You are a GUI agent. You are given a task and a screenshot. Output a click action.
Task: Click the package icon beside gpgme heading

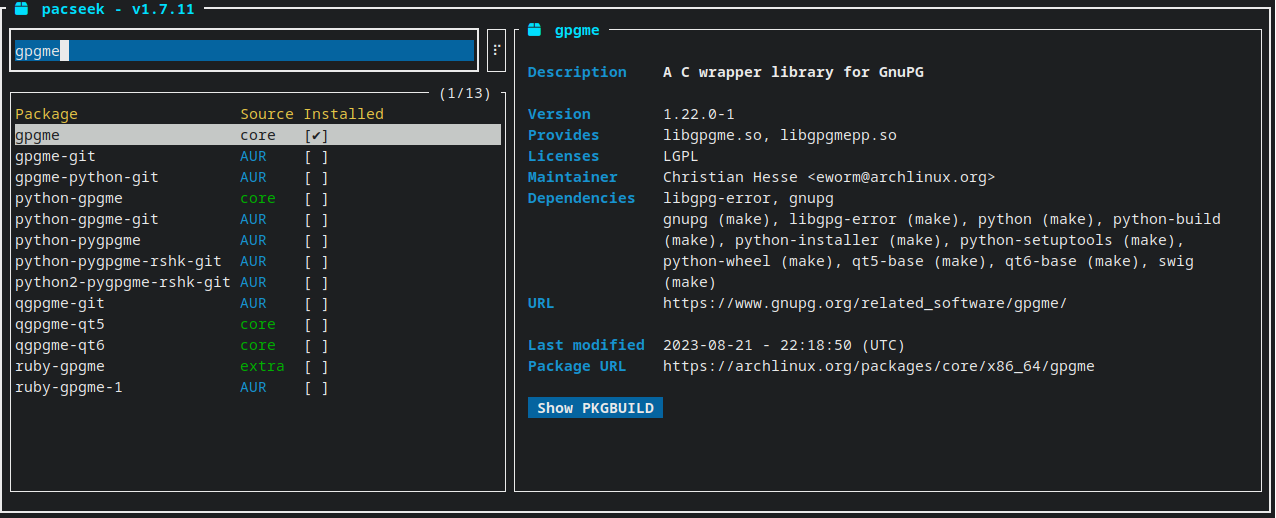tap(535, 30)
